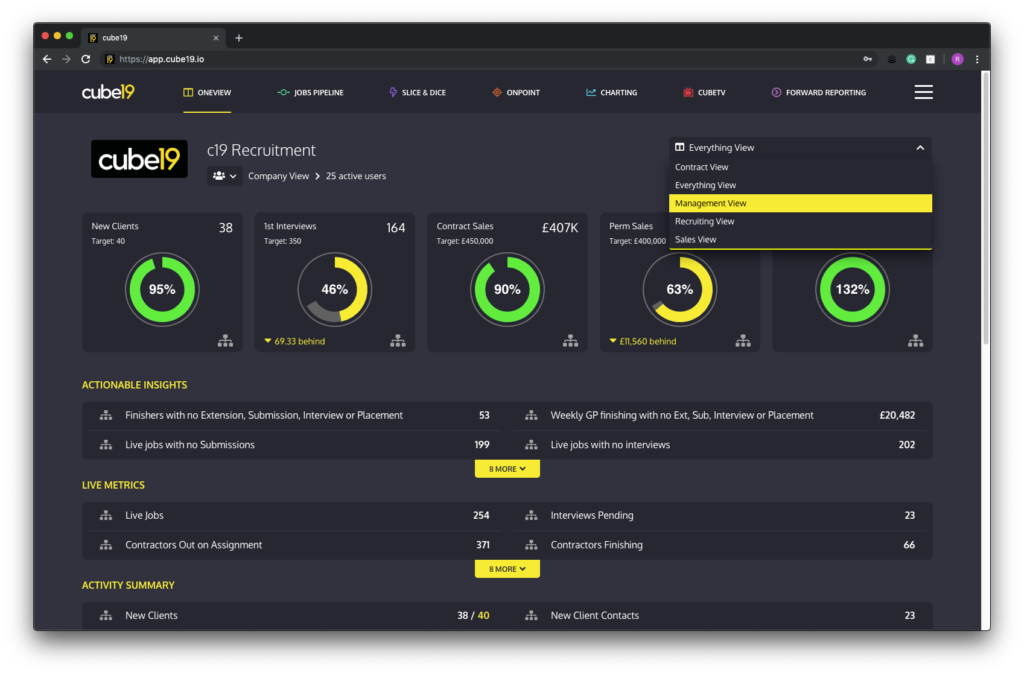
Task: Open Forward Reporting tab
Action: click(x=819, y=93)
